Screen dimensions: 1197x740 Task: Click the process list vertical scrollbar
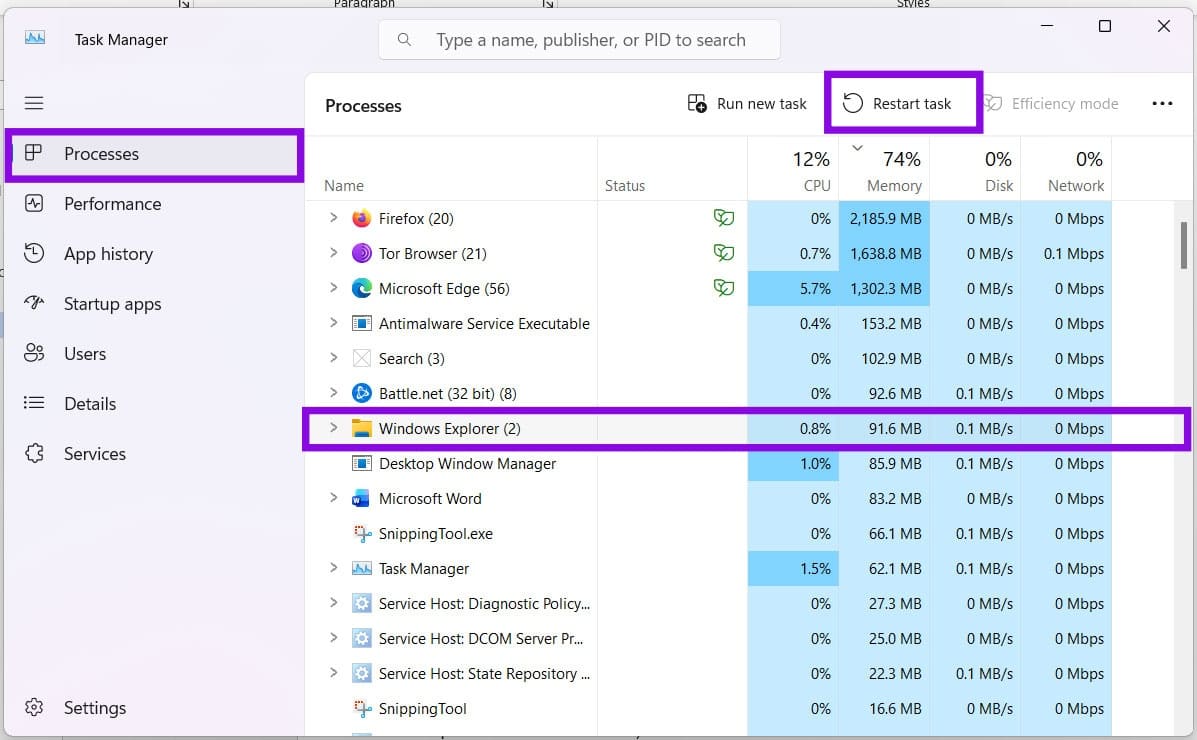(1183, 244)
